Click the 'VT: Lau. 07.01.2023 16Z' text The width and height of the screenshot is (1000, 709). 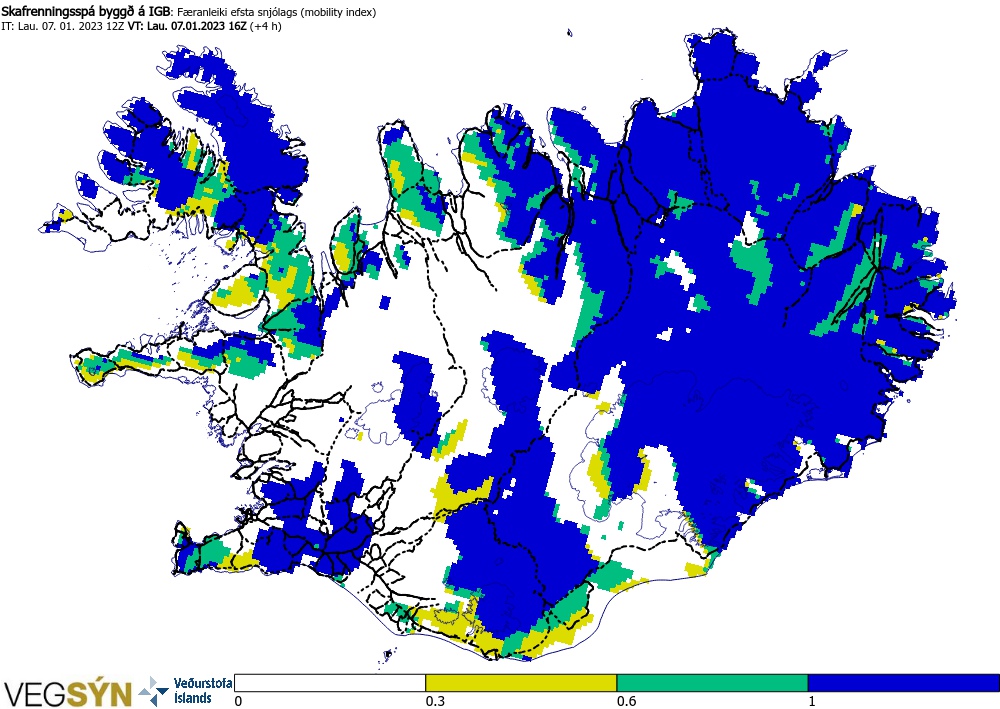pos(188,26)
